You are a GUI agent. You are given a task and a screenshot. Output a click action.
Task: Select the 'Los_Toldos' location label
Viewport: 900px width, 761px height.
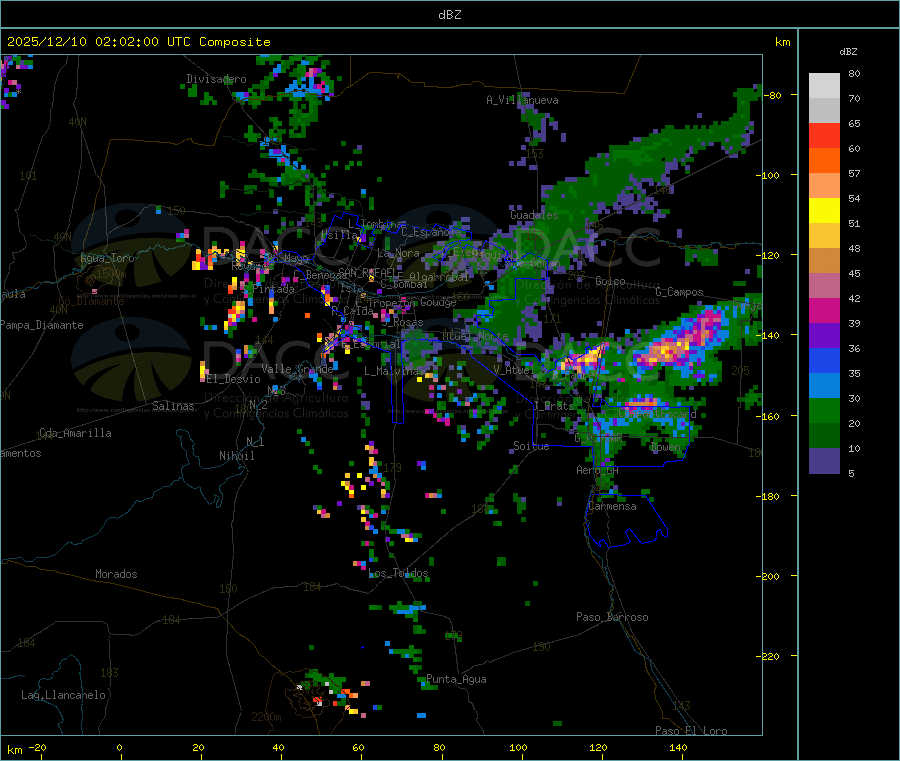pos(398,573)
